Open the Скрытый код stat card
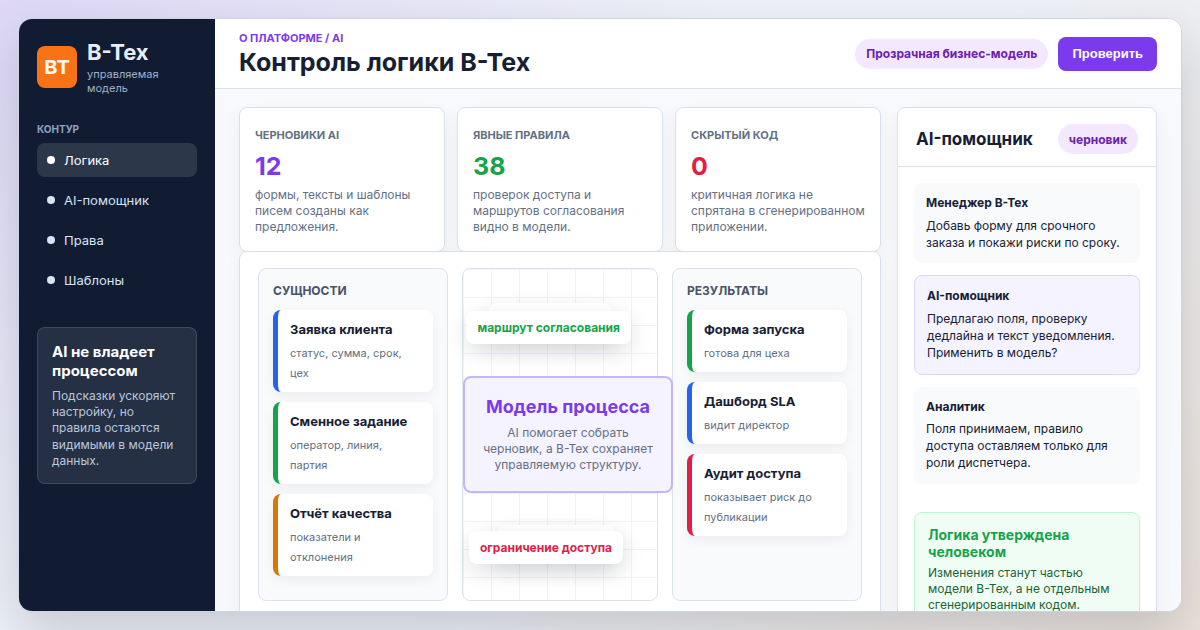This screenshot has height=630, width=1200. [778, 179]
